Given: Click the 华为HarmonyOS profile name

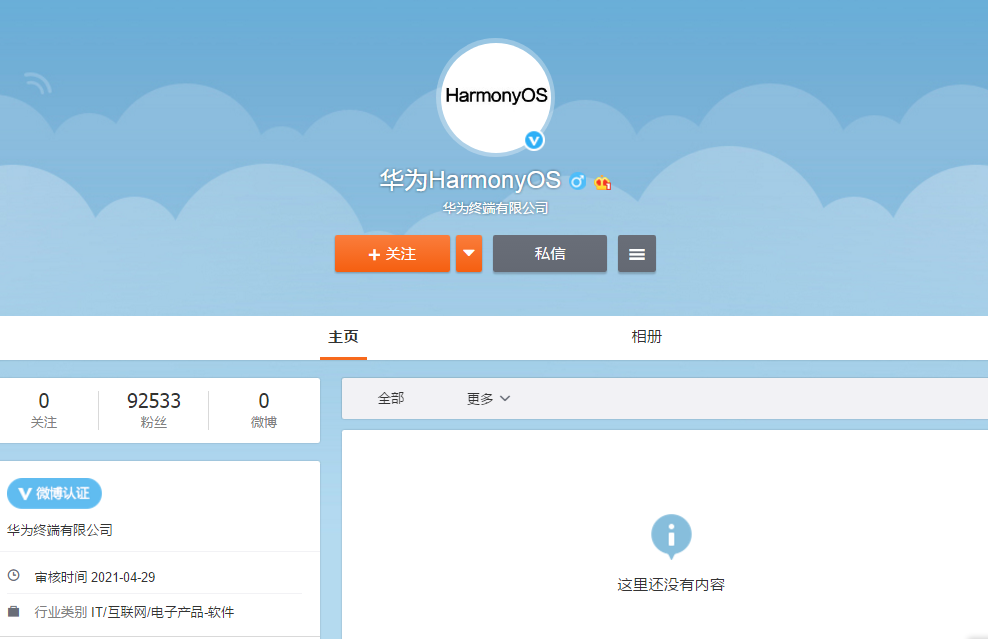Looking at the screenshot, I should tap(469, 180).
